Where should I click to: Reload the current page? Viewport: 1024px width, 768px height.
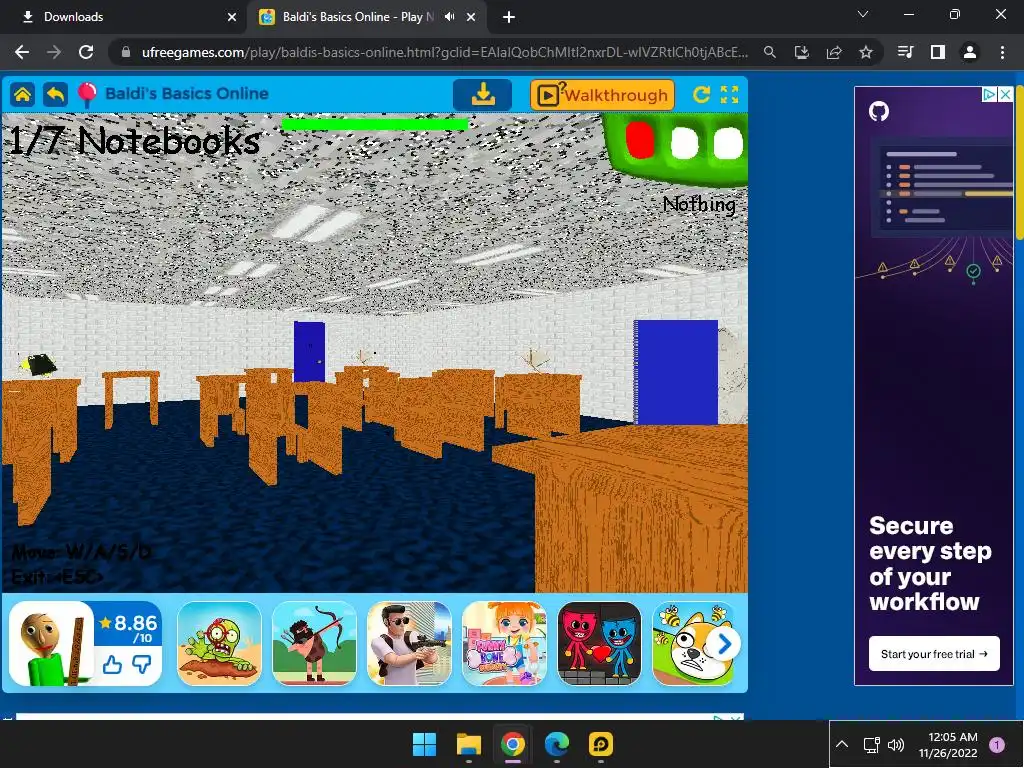click(x=86, y=52)
